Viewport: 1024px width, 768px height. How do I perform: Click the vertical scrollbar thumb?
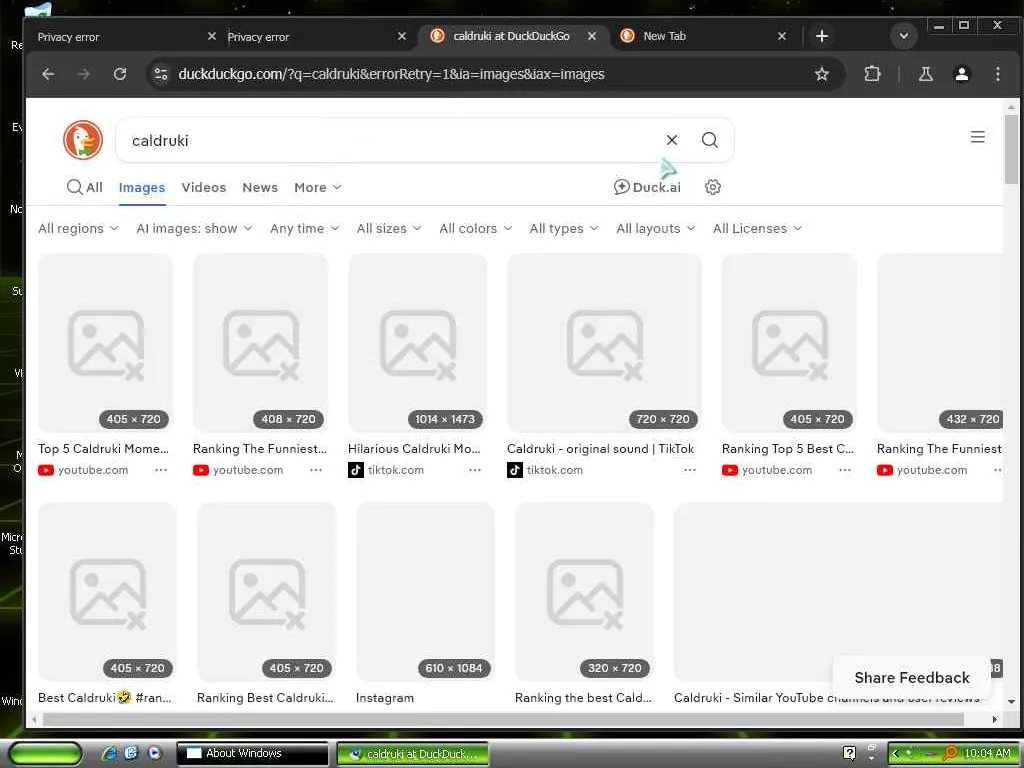click(1011, 149)
